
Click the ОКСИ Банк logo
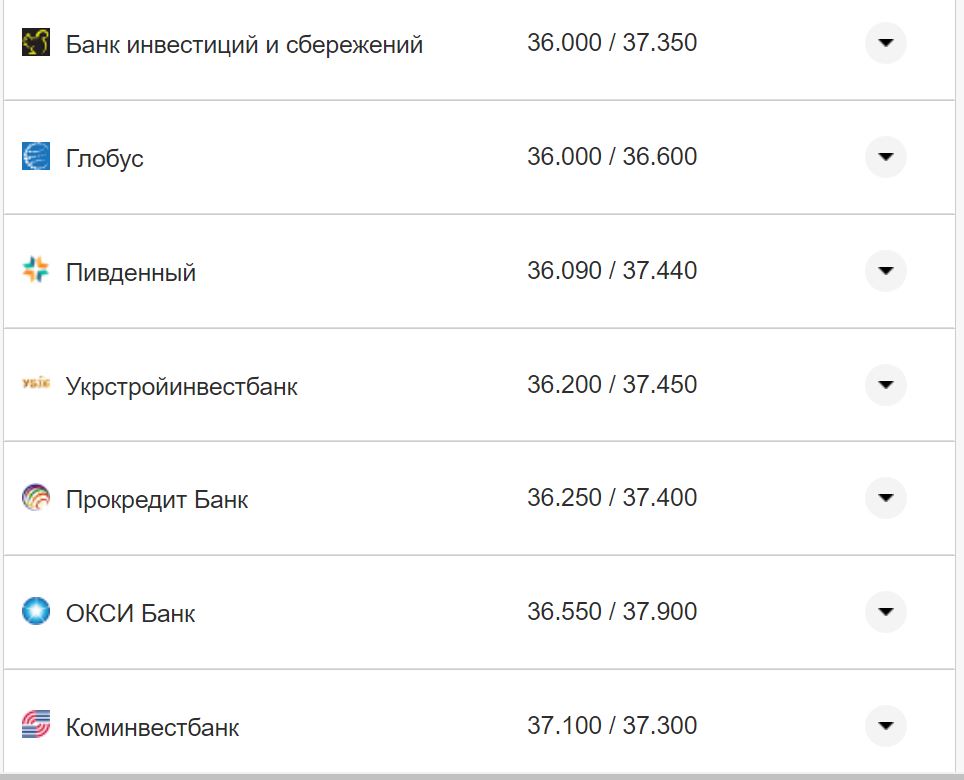pos(36,612)
